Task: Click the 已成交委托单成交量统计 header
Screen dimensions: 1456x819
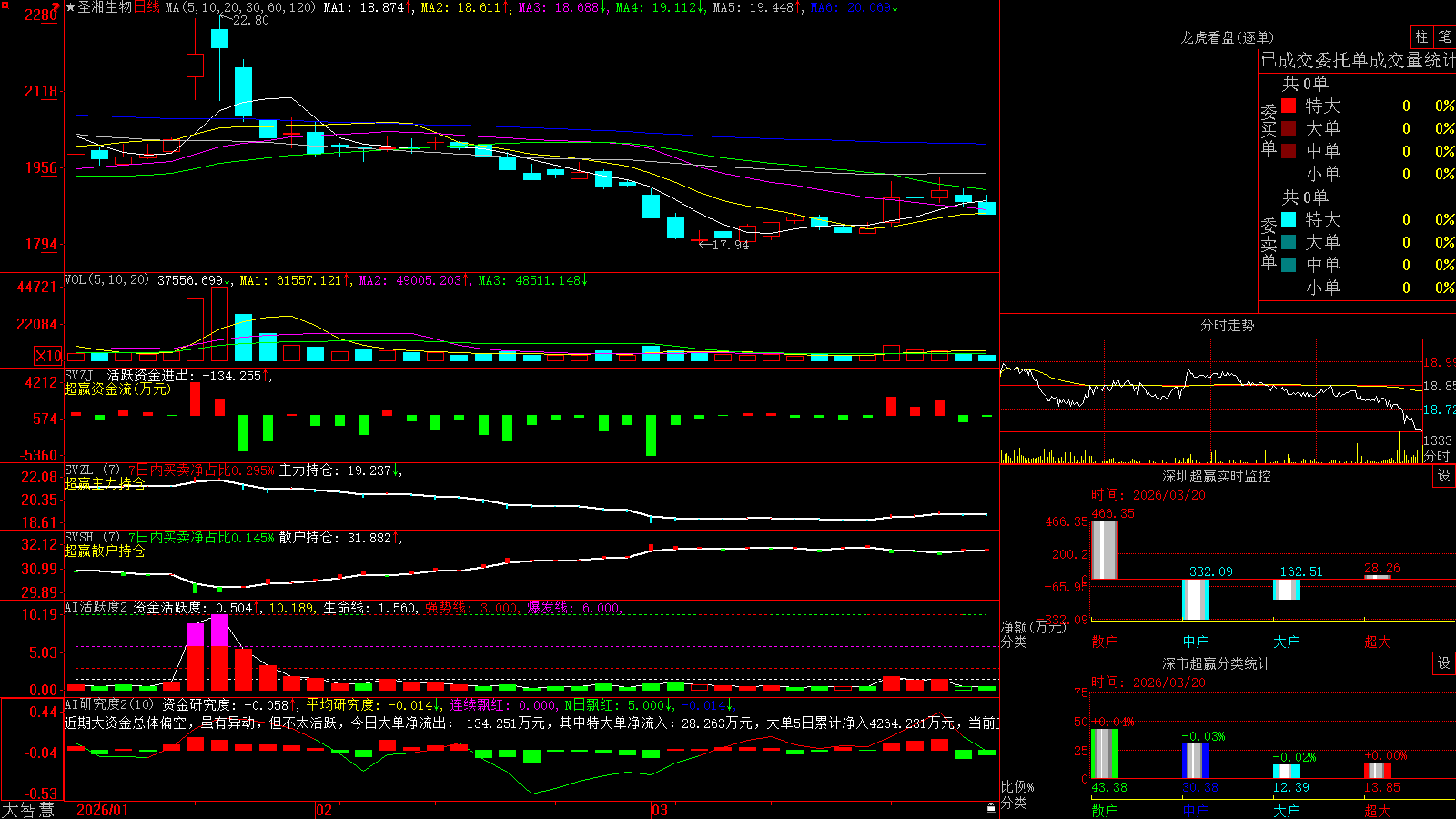Action: 1358,60
